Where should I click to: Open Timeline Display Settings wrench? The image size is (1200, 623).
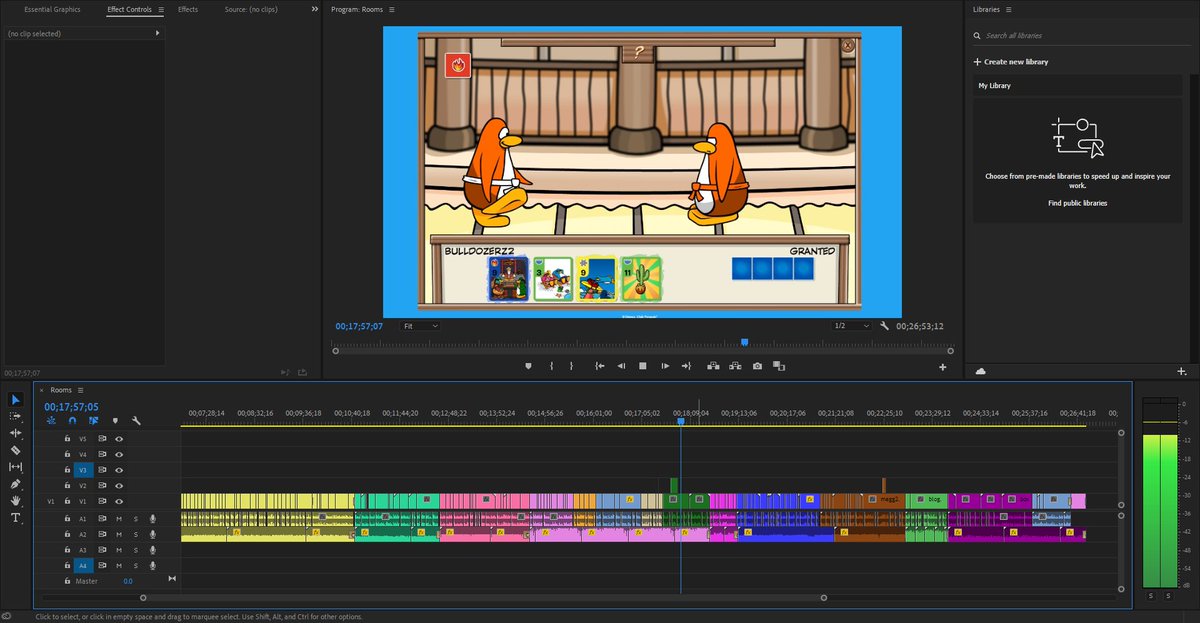(136, 421)
